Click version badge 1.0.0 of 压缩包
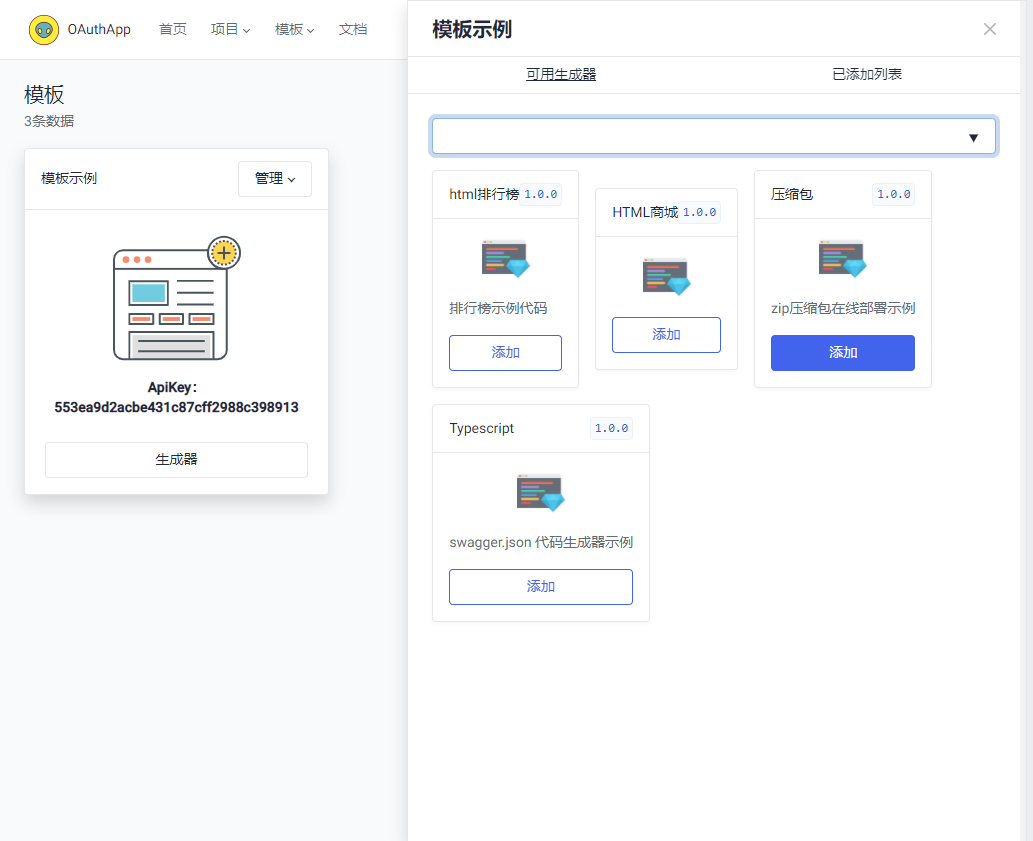This screenshot has width=1033, height=841. [893, 194]
